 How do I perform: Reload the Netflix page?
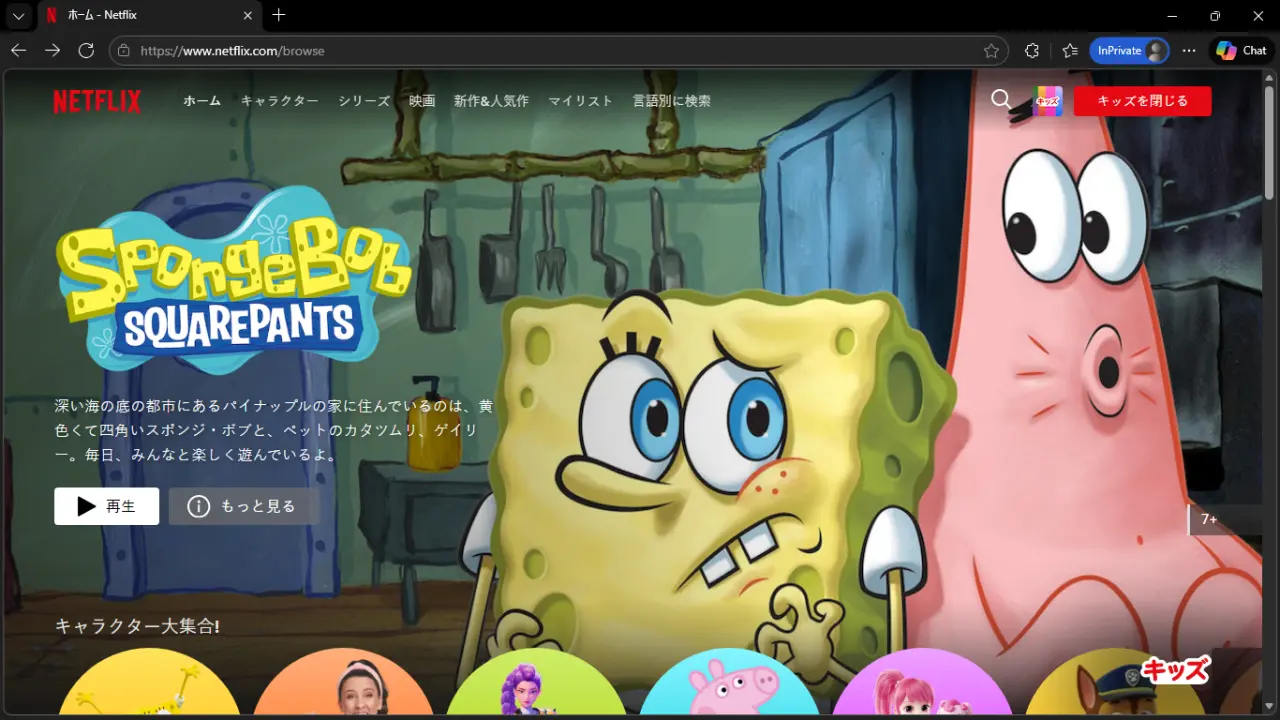[x=86, y=50]
